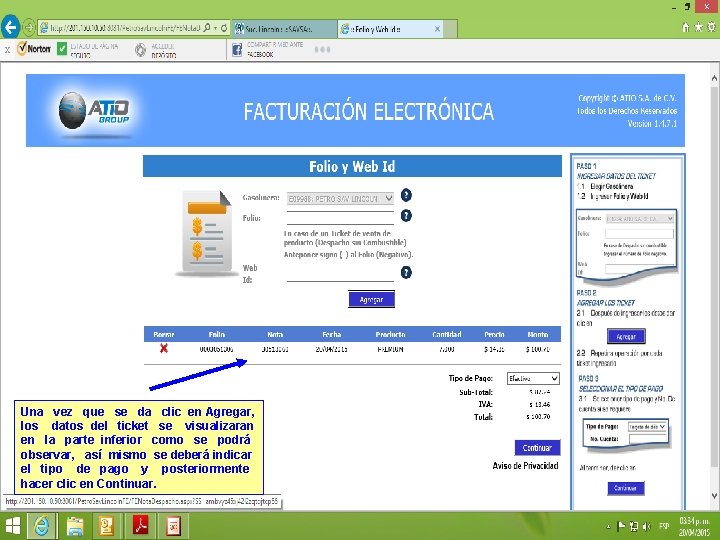The width and height of the screenshot is (720, 540).
Task: Open File Explorer from the taskbar
Action: pyautogui.click(x=75, y=526)
